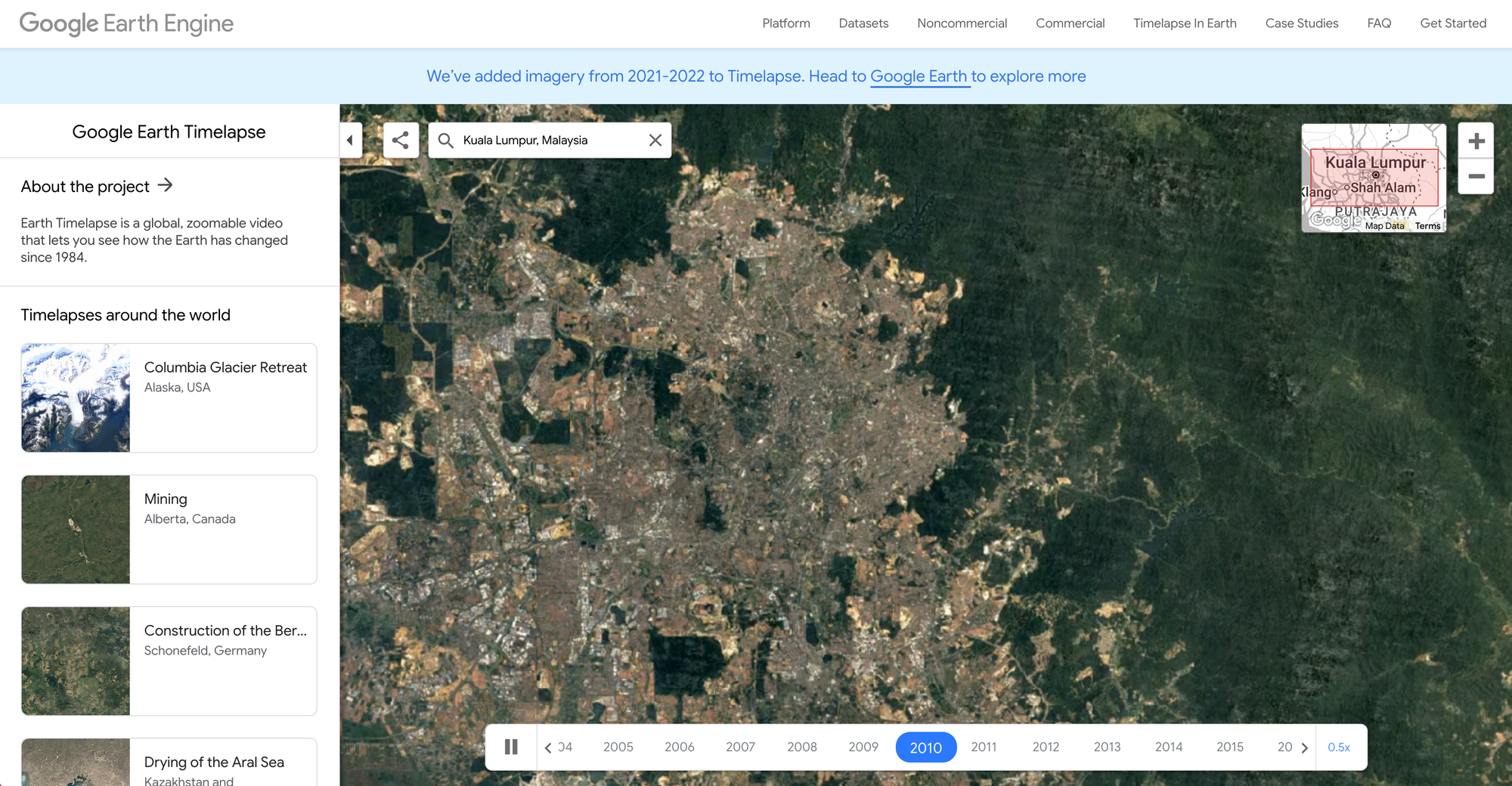Collapse the side panel with the left arrow
The image size is (1512, 786).
(350, 140)
